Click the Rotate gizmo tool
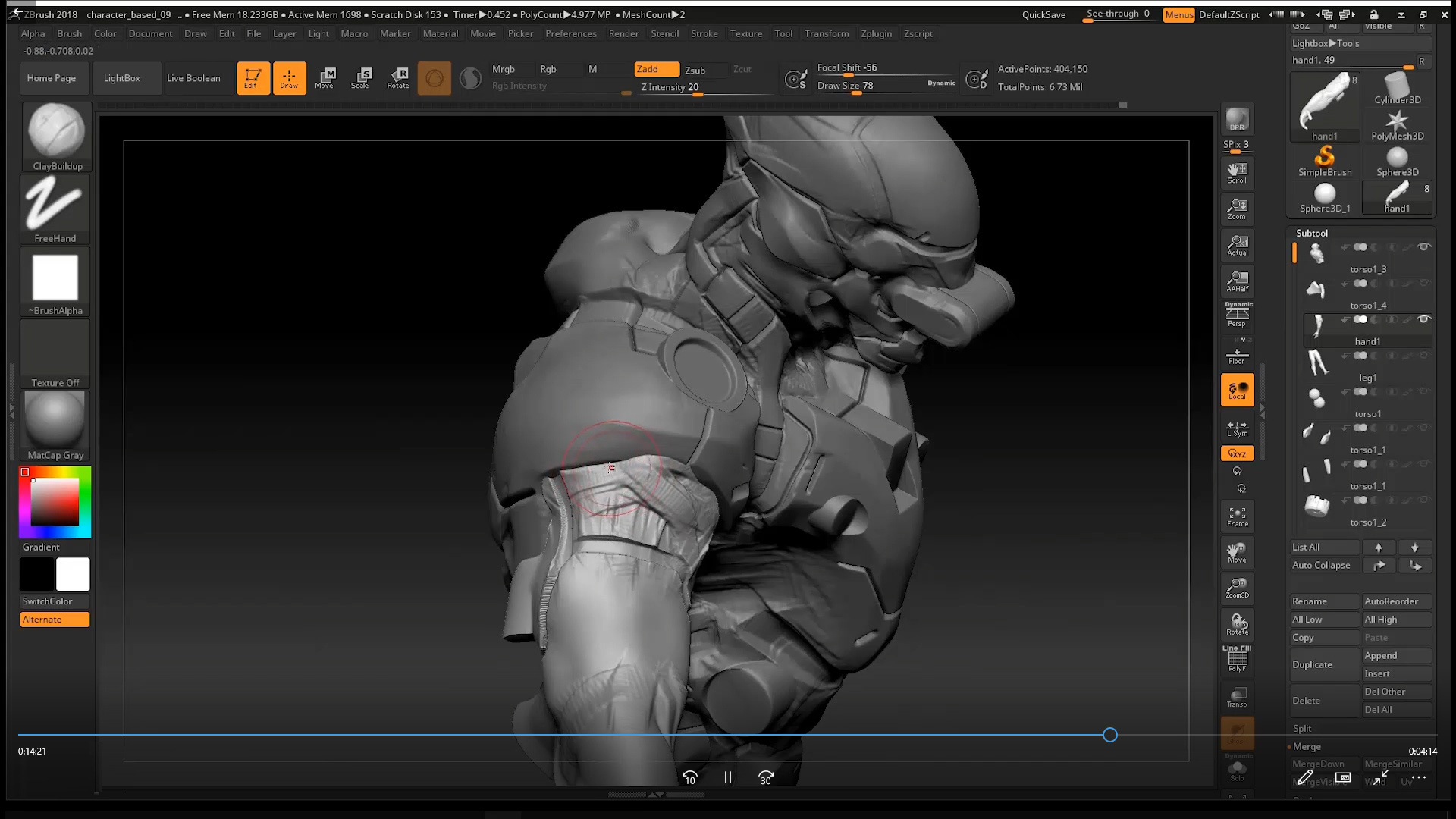This screenshot has height=819, width=1456. click(x=398, y=77)
